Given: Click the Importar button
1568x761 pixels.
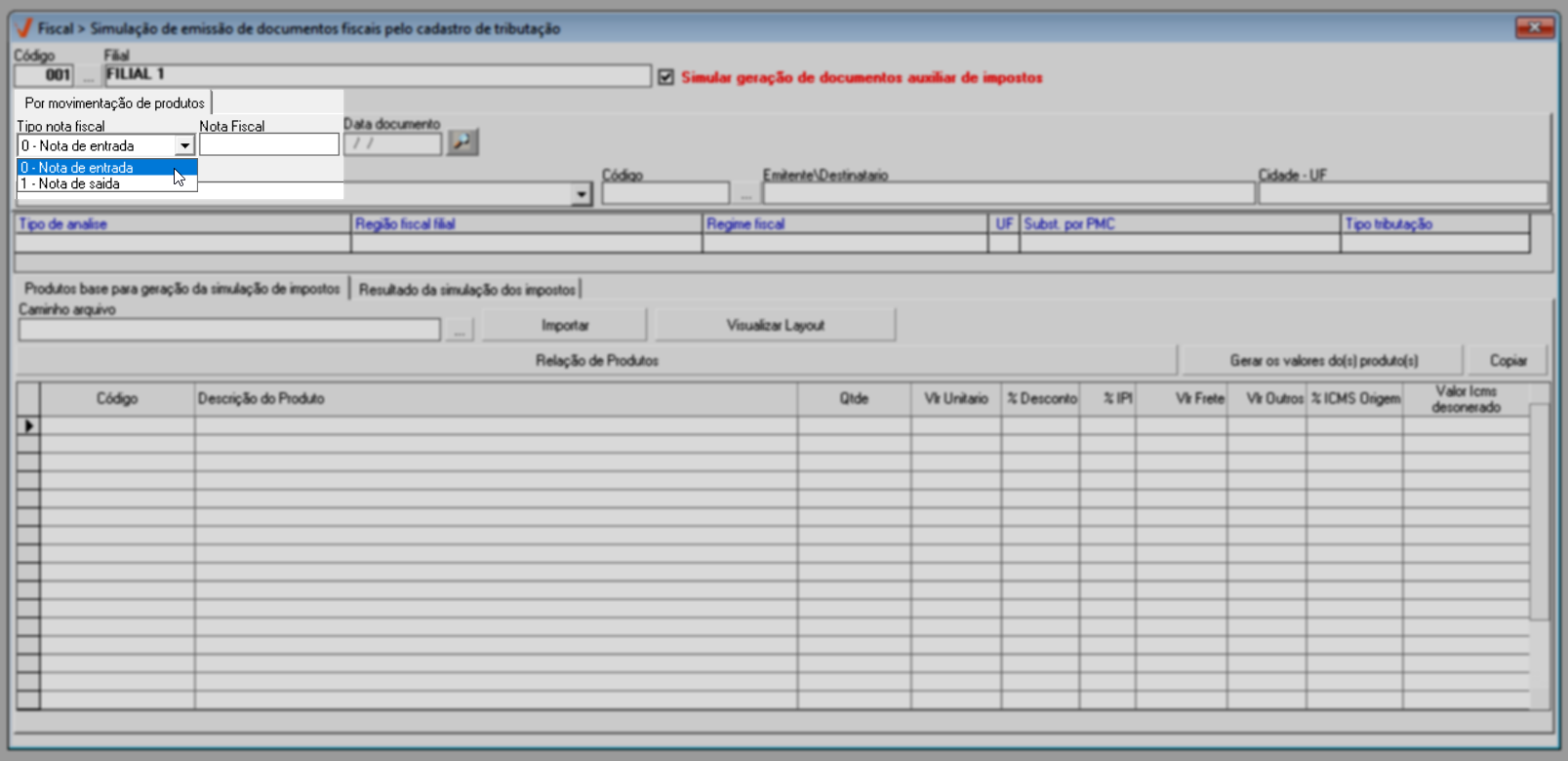Looking at the screenshot, I should pyautogui.click(x=565, y=325).
